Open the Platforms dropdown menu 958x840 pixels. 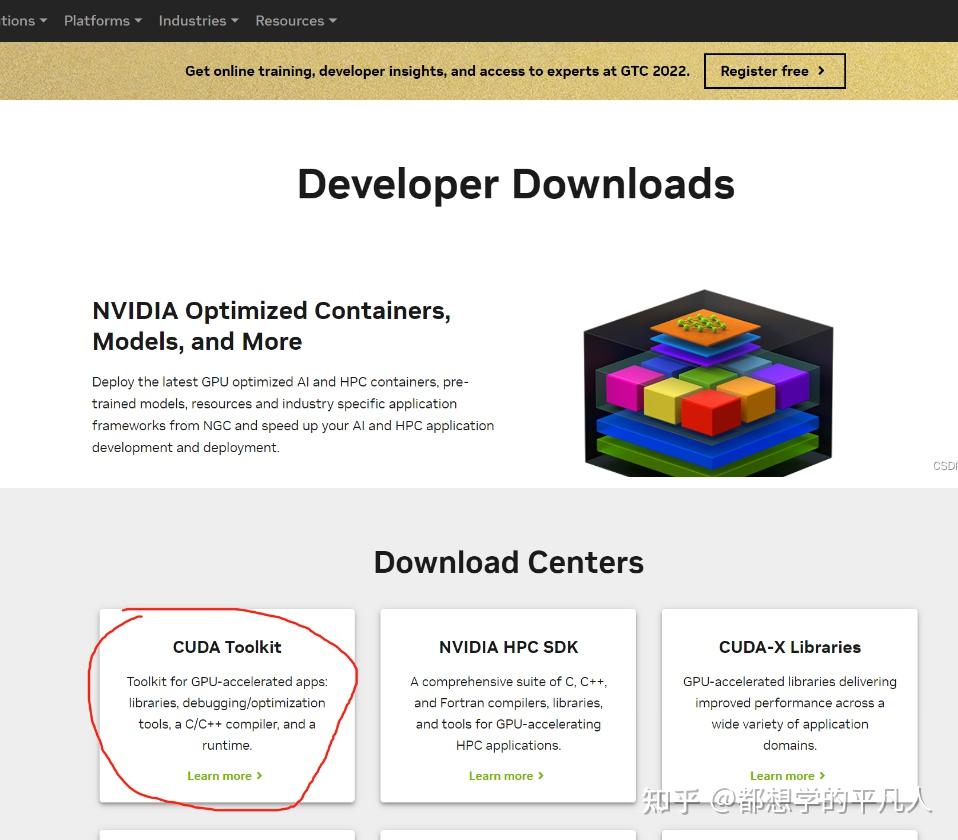[x=103, y=21]
